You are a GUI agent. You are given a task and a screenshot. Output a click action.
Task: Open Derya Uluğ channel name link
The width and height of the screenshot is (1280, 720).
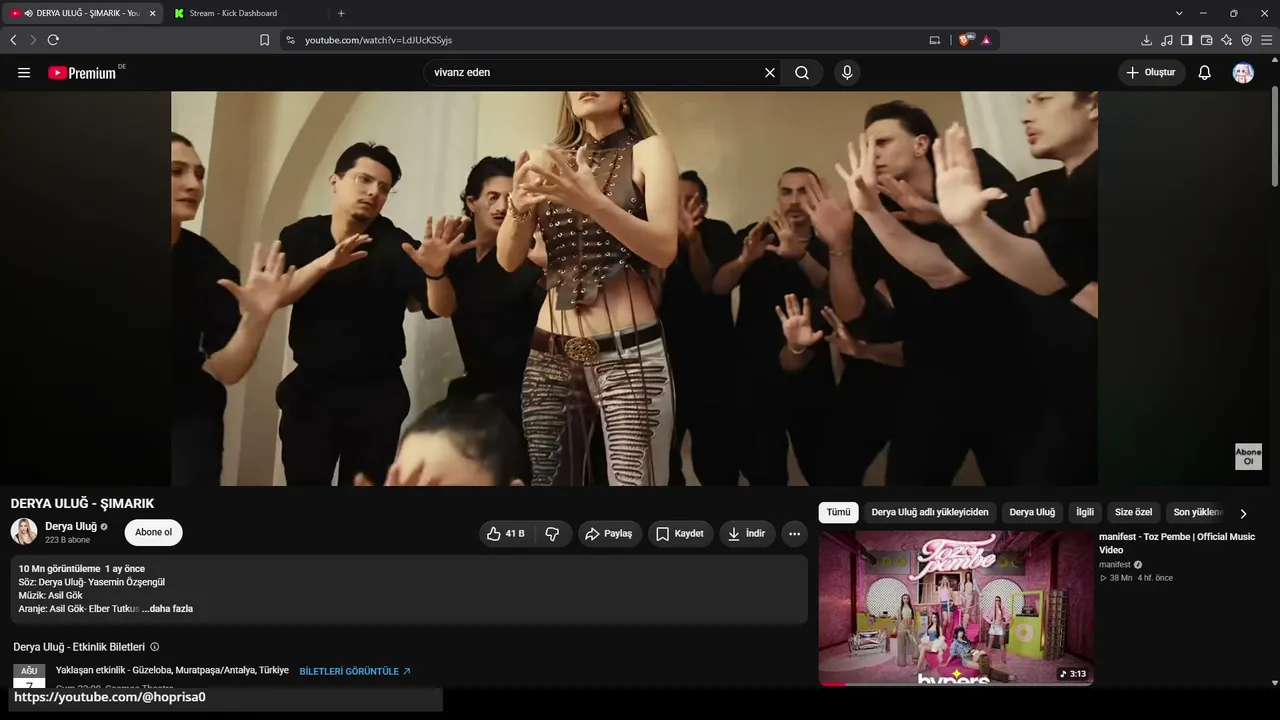[x=71, y=526]
